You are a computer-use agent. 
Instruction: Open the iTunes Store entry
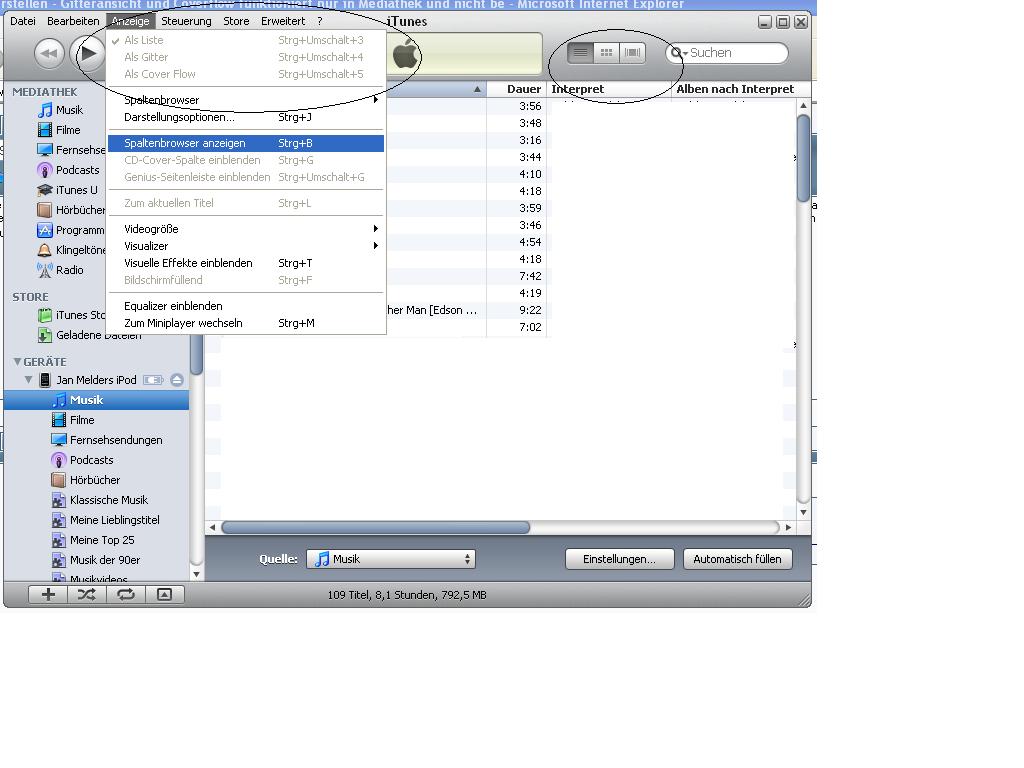[x=71, y=315]
